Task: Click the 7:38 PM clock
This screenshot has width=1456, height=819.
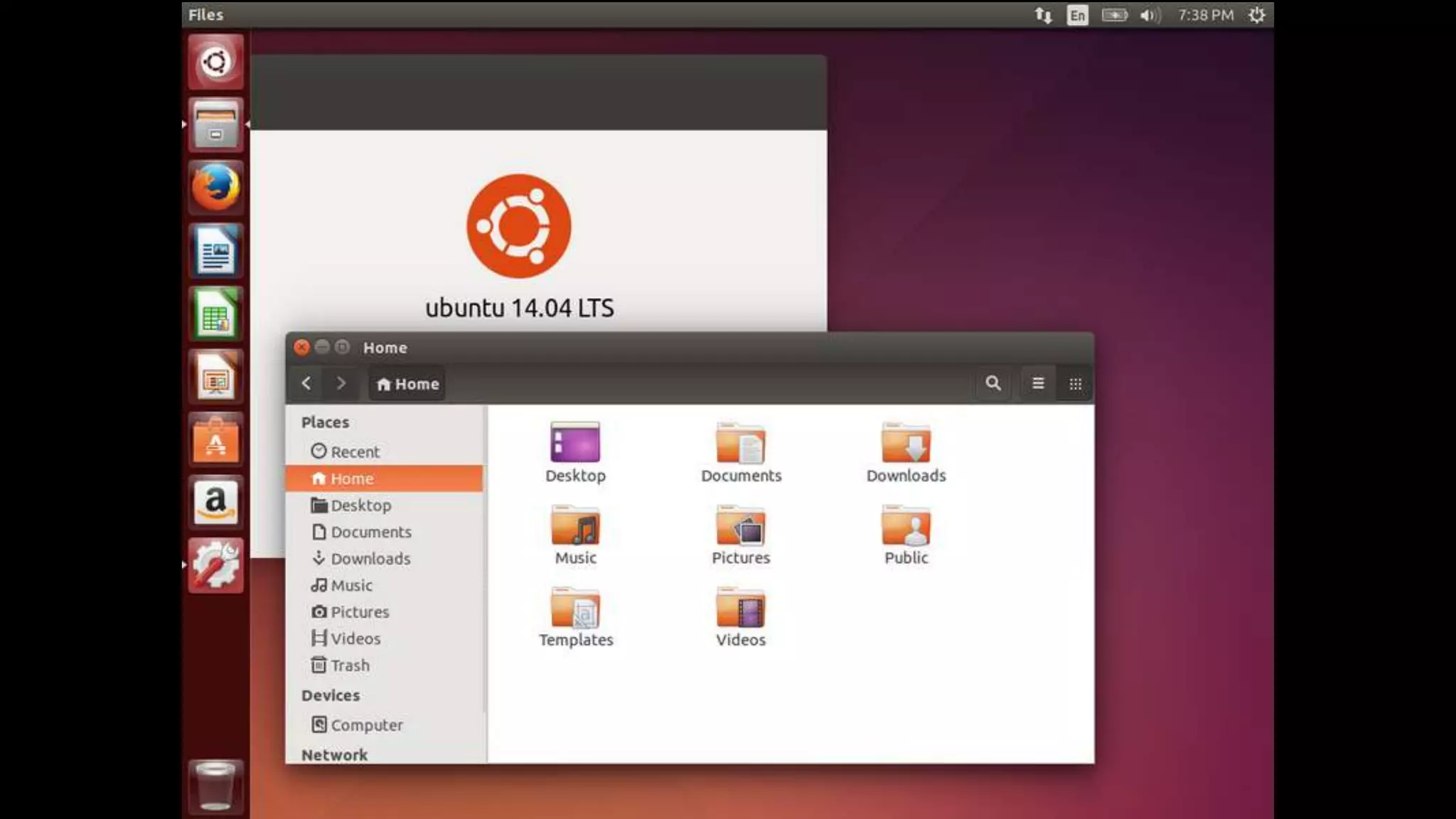Action: click(1205, 15)
